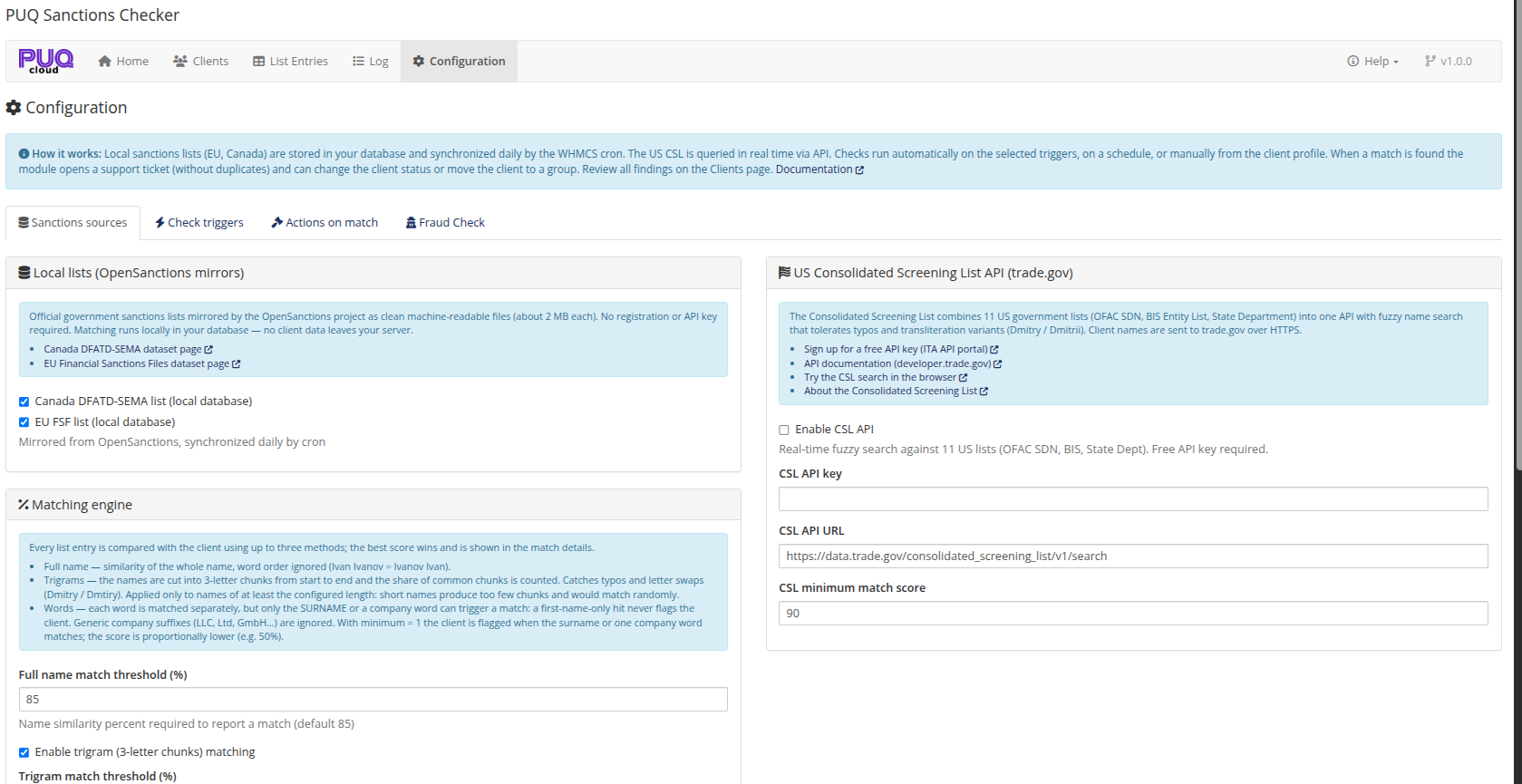Click the 'PUQ Sanctions Checker' page title

(92, 15)
